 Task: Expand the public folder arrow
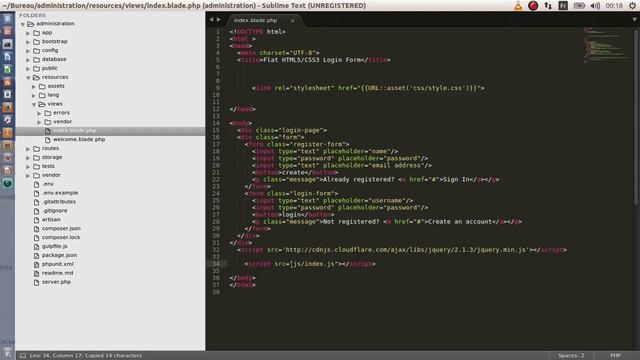click(x=28, y=69)
